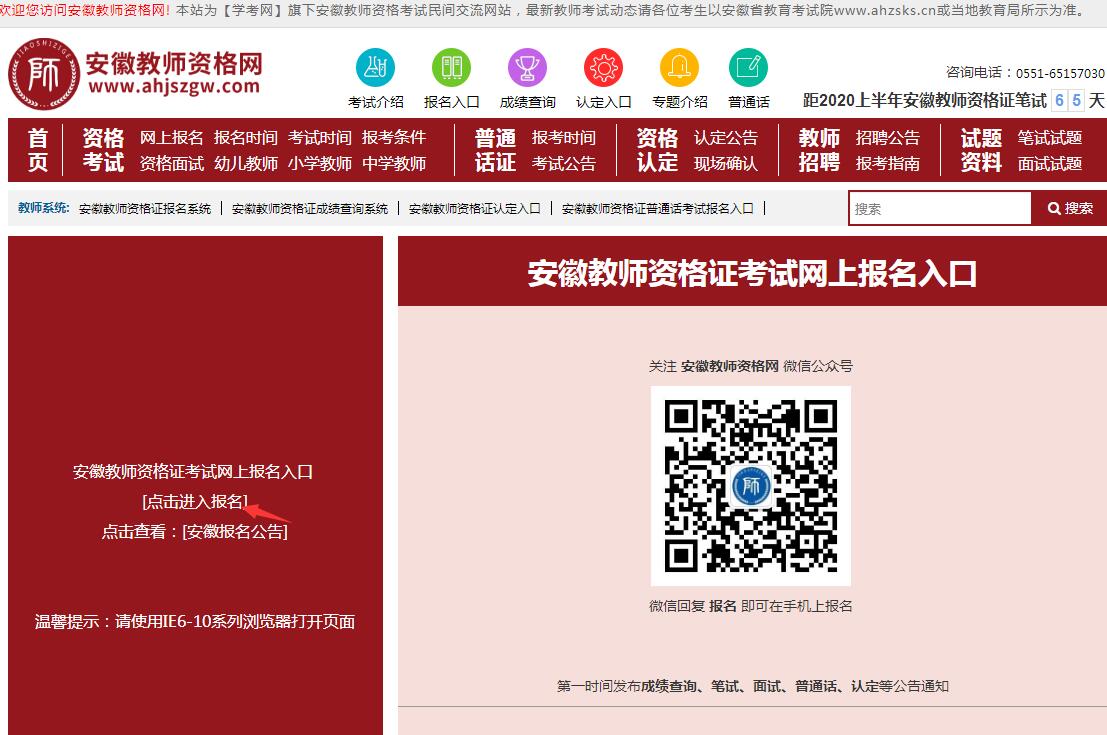Click the 面试试题 nav link
This screenshot has width=1107, height=735.
point(1050,163)
